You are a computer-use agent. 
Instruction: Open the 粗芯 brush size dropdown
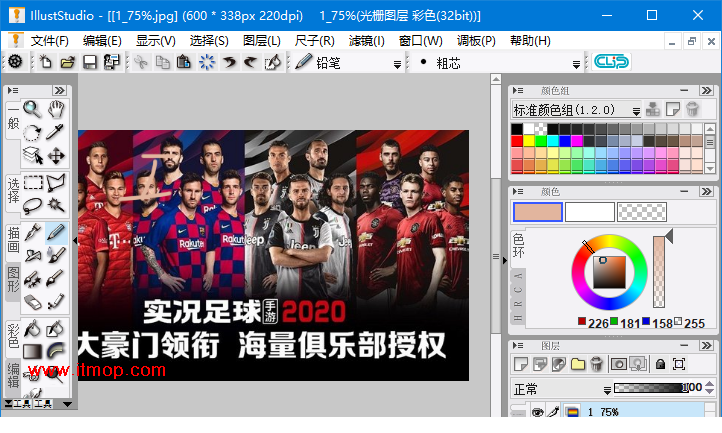pos(576,64)
